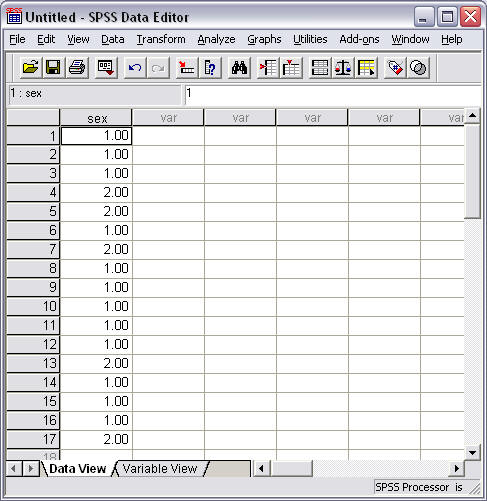Click the Use Sets circles icon
Viewport: 487px width, 501px height.
[418, 68]
